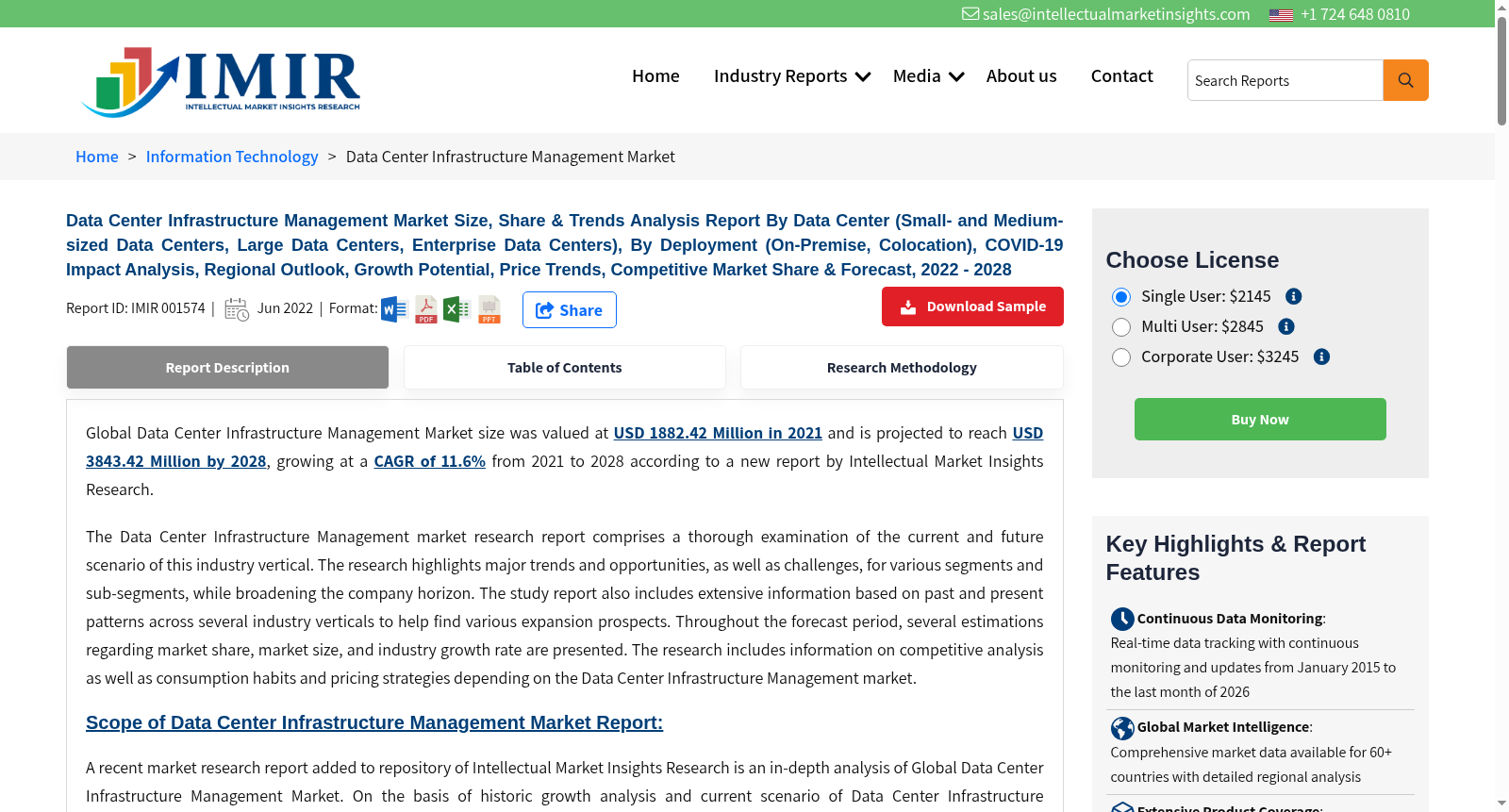Viewport: 1509px width, 812px height.
Task: Select Single User: $2145 license
Action: click(1121, 297)
